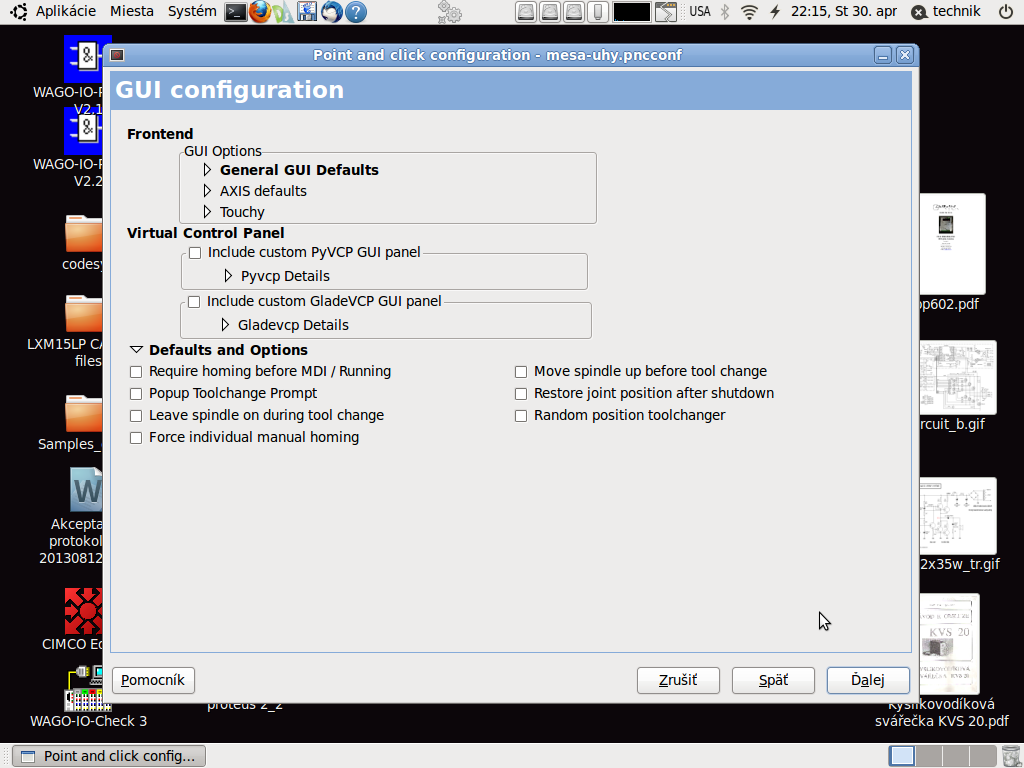This screenshot has height=768, width=1024.
Task: Expand the Touchy options section
Action: (x=208, y=212)
